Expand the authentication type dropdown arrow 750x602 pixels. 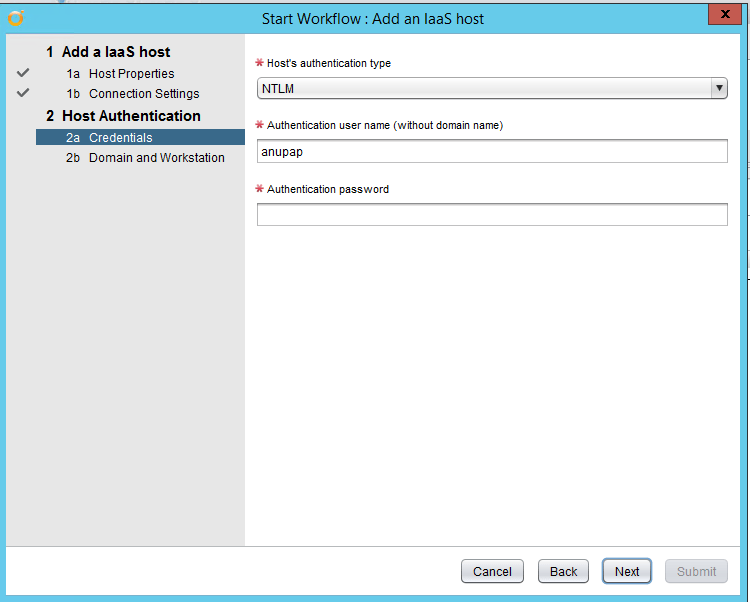tap(719, 89)
